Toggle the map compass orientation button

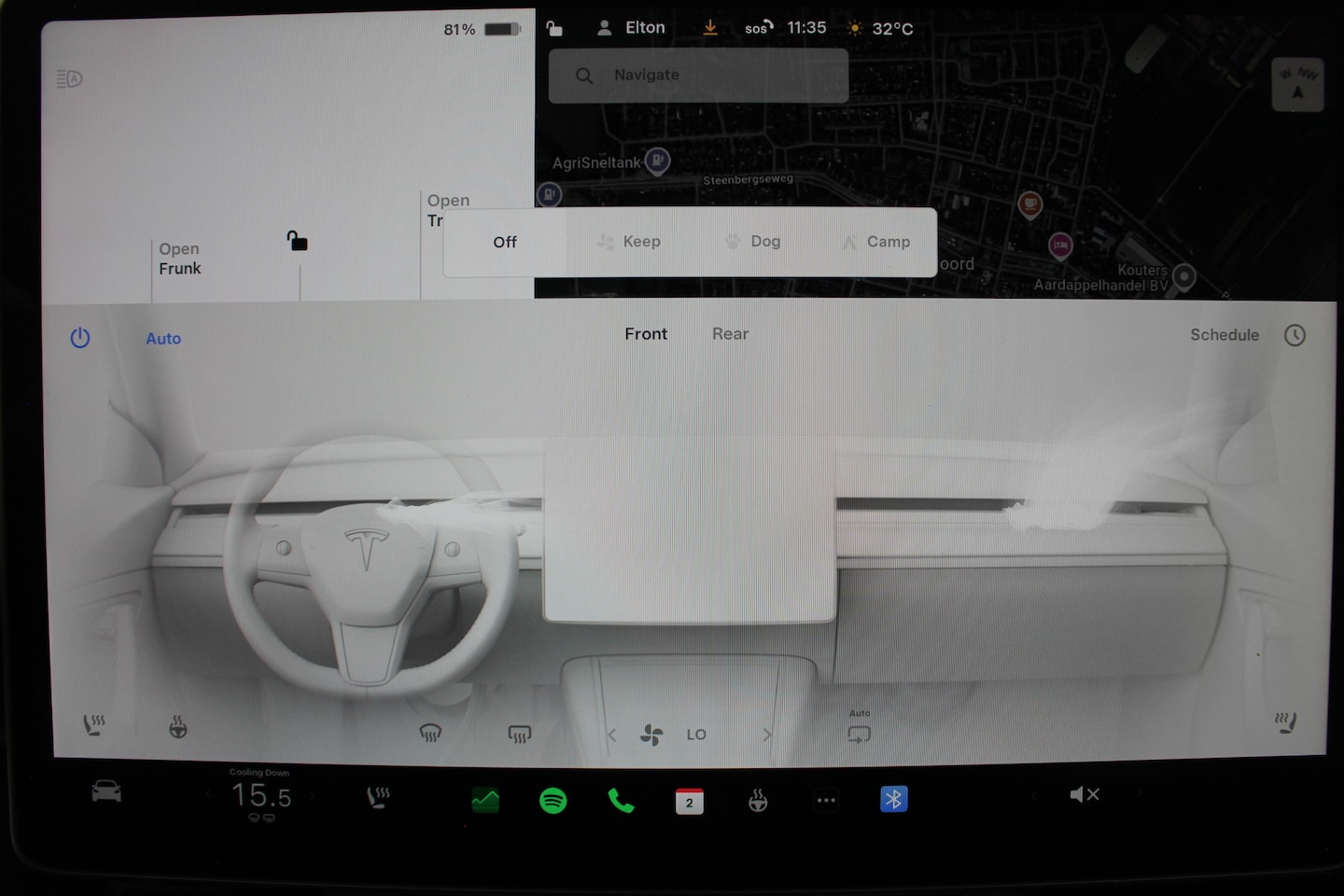(x=1297, y=84)
